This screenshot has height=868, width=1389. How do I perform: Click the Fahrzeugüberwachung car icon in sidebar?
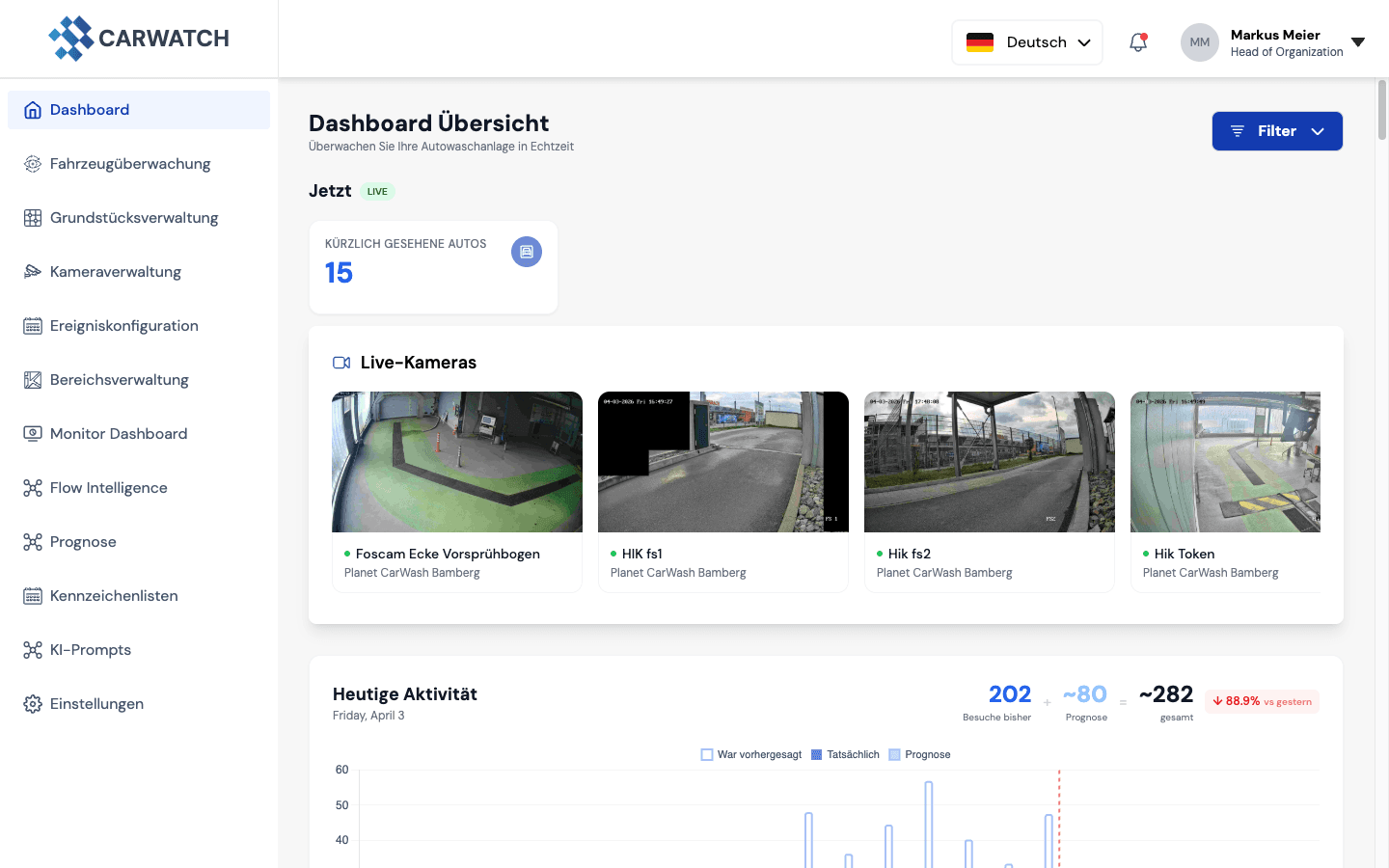[32, 163]
